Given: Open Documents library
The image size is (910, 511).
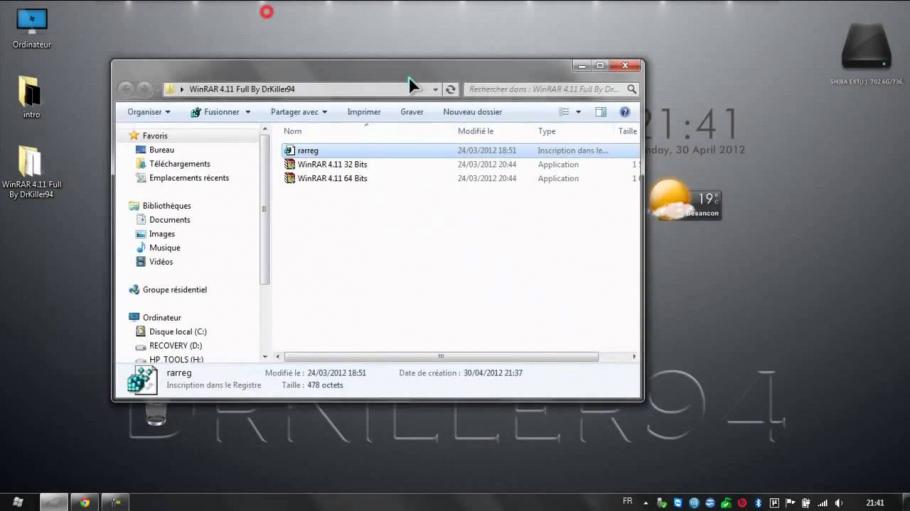Looking at the screenshot, I should click(169, 219).
